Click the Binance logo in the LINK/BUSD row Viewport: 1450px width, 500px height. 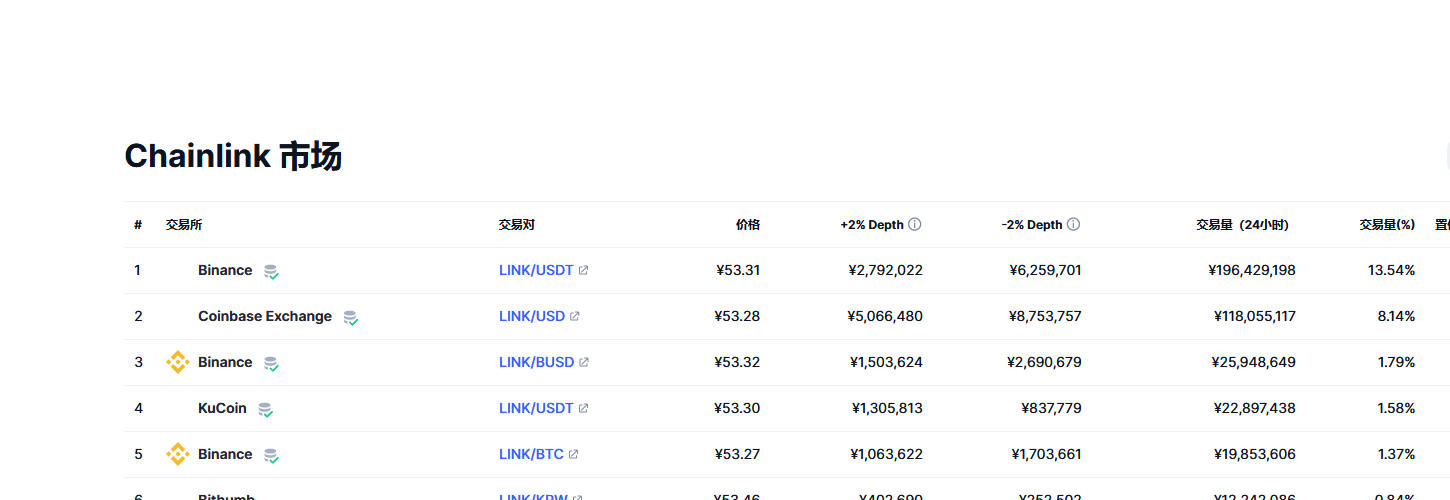(178, 362)
